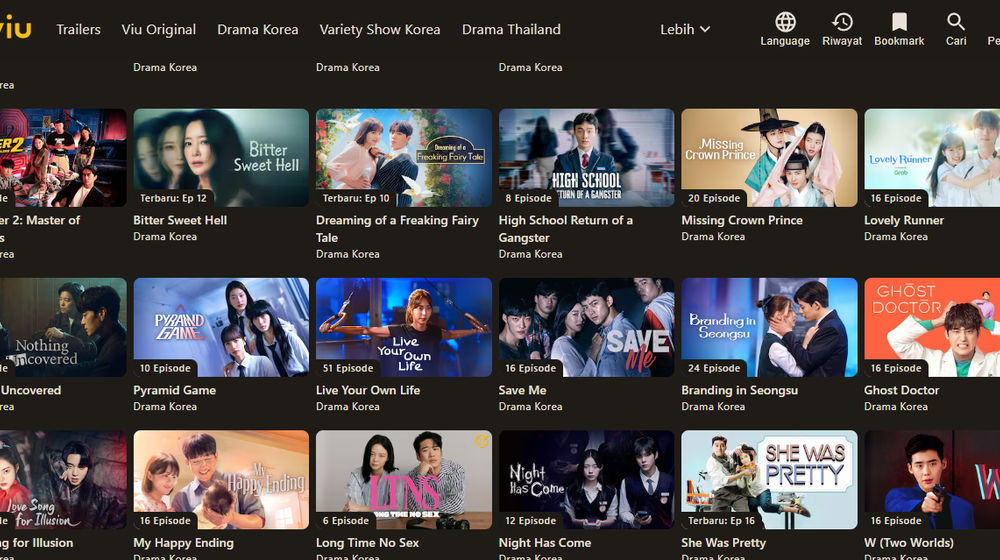Click the '6 Episode' badge

point(345,520)
